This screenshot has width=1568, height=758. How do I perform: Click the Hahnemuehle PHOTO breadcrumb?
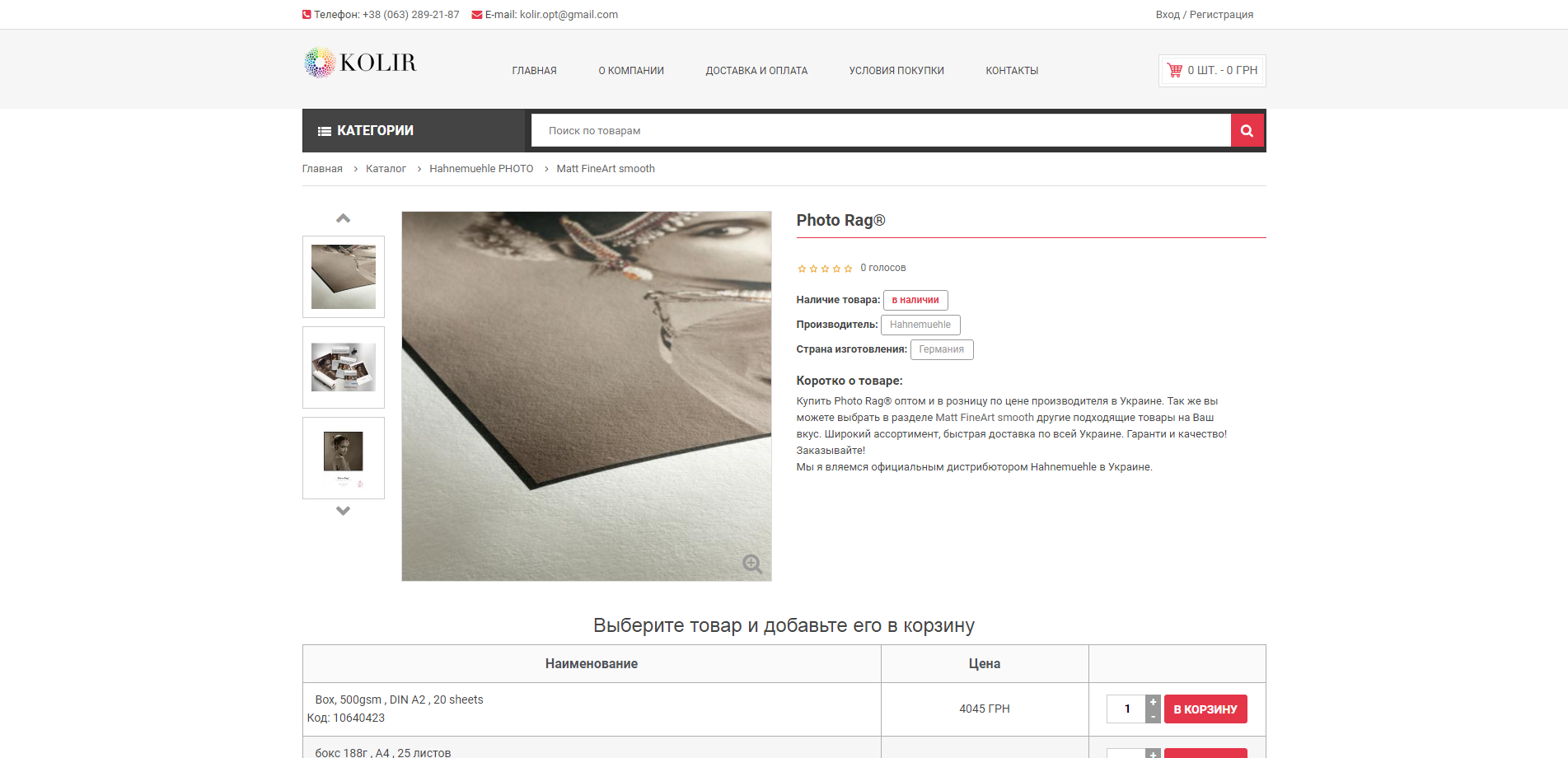pyautogui.click(x=480, y=169)
